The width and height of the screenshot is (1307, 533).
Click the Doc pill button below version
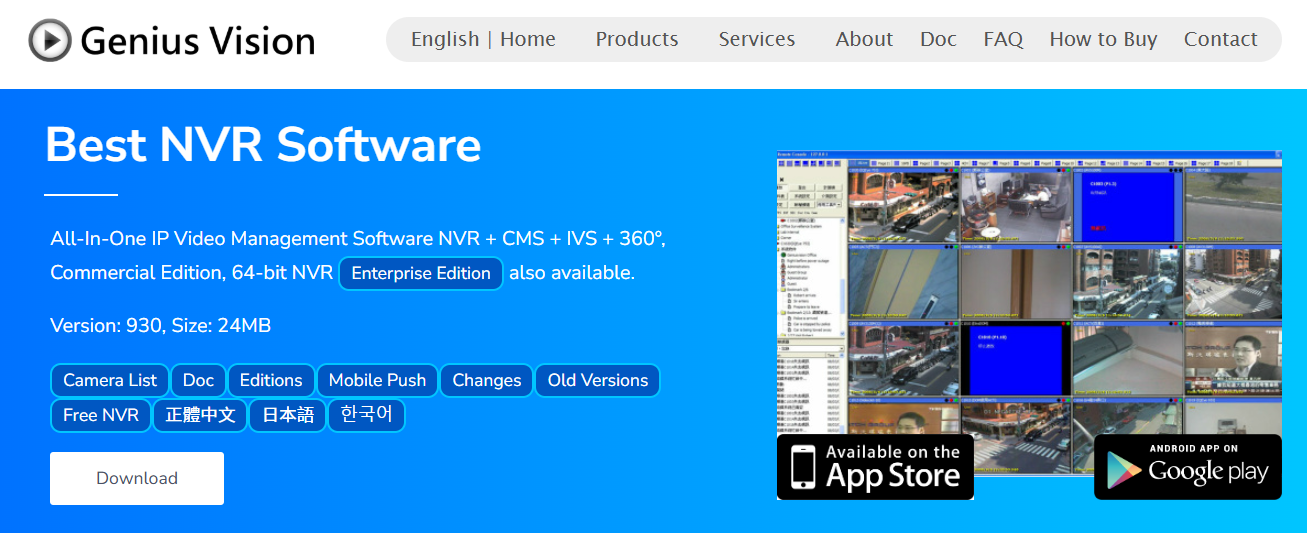198,380
